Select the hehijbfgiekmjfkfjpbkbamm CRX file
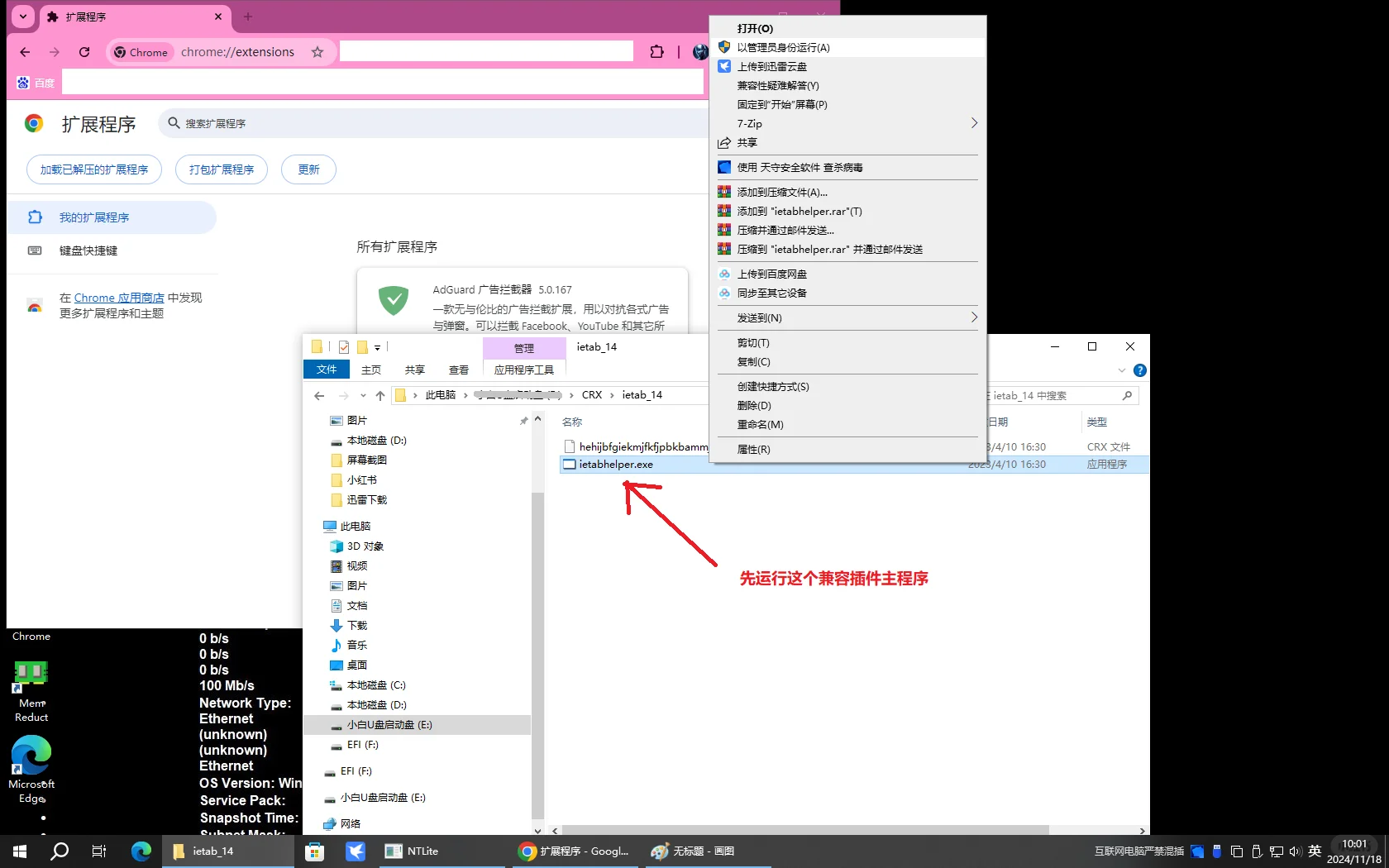Image resolution: width=1389 pixels, height=868 pixels. tap(643, 446)
